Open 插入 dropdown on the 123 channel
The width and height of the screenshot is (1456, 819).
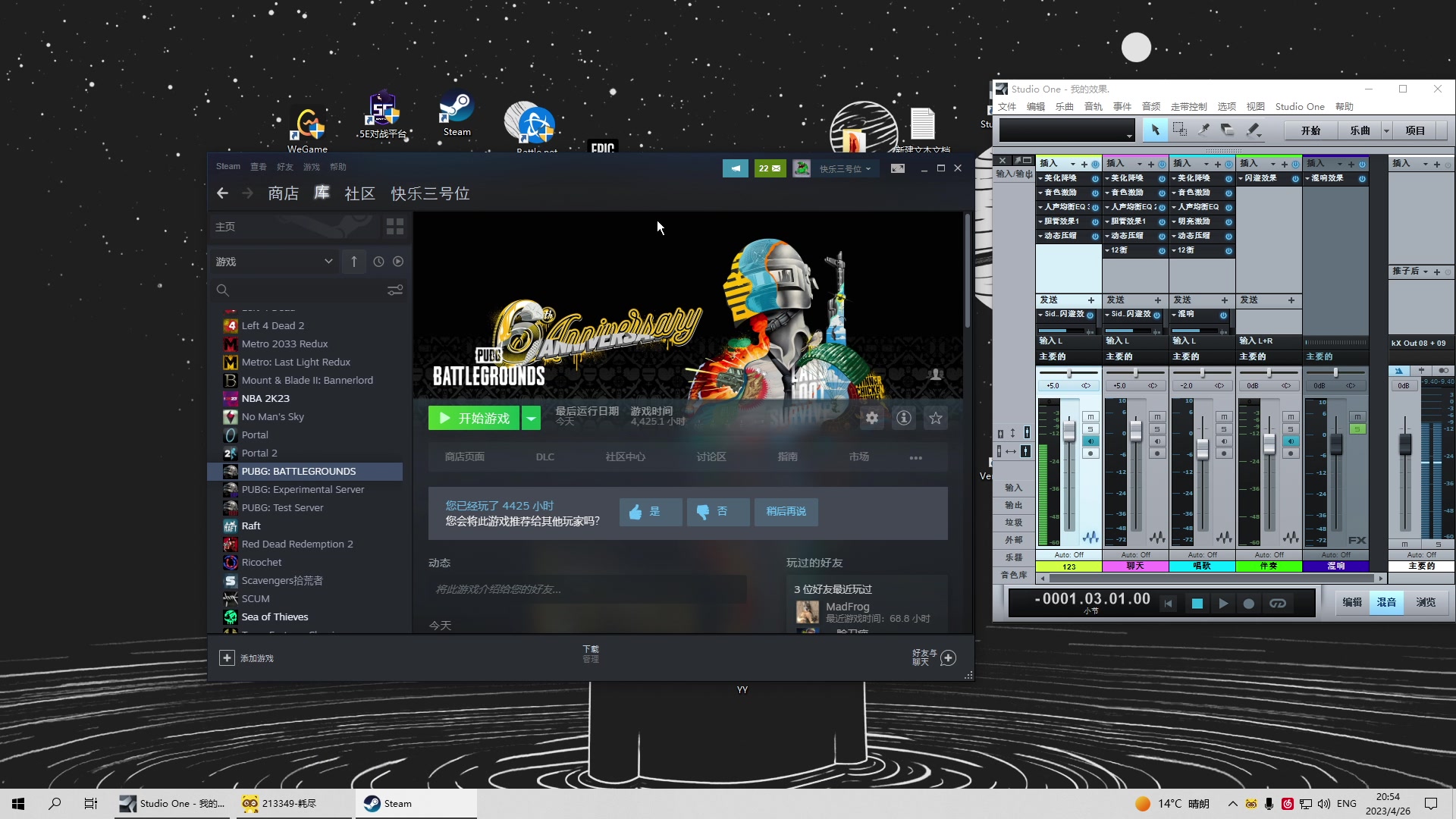(x=1072, y=164)
